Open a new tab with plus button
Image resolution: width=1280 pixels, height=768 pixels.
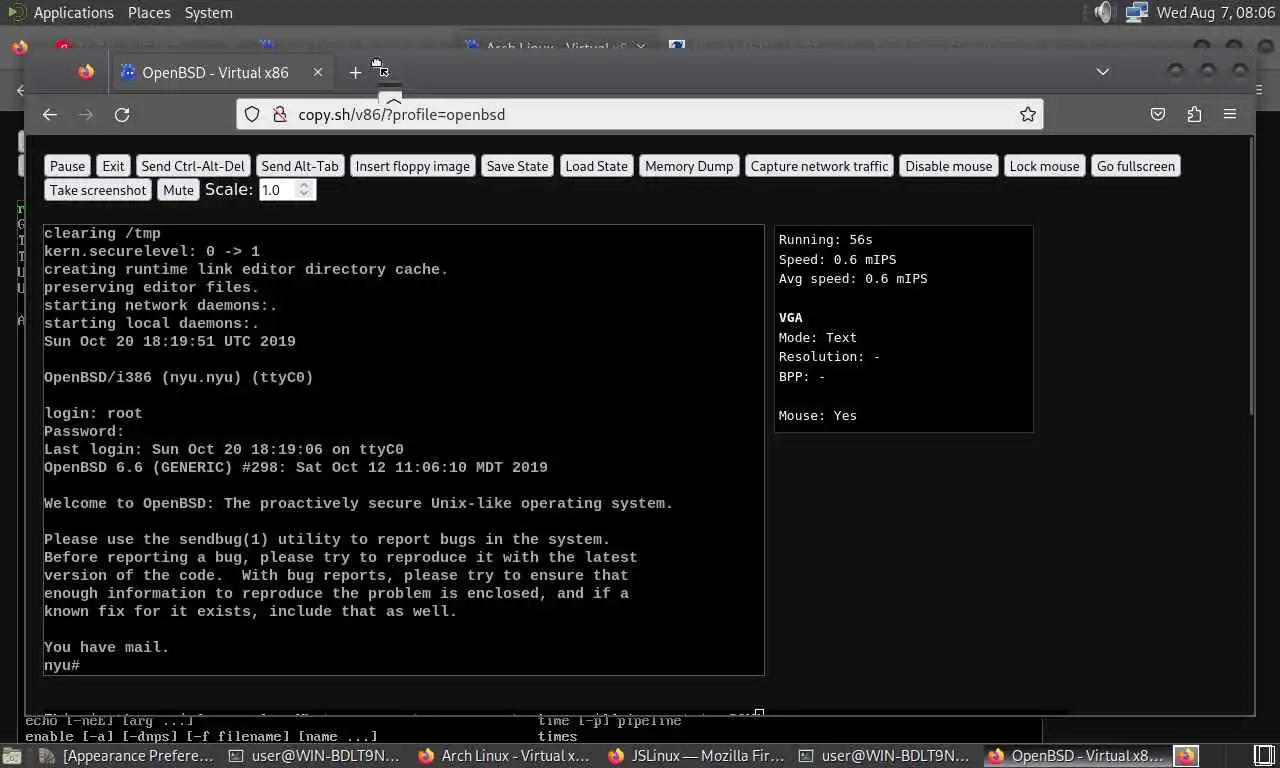click(x=355, y=72)
